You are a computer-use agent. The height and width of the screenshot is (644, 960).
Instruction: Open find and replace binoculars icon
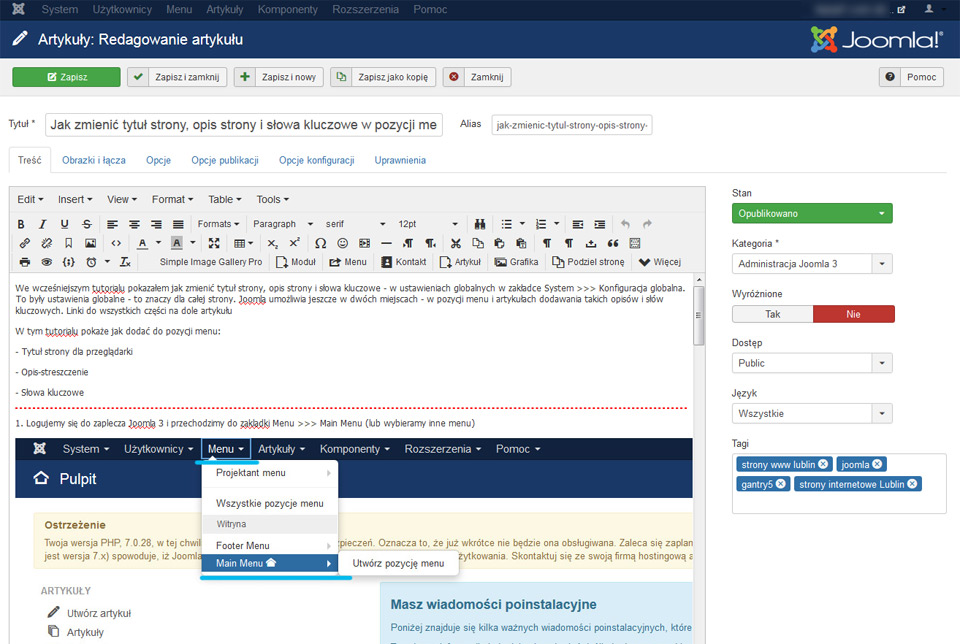tap(479, 224)
